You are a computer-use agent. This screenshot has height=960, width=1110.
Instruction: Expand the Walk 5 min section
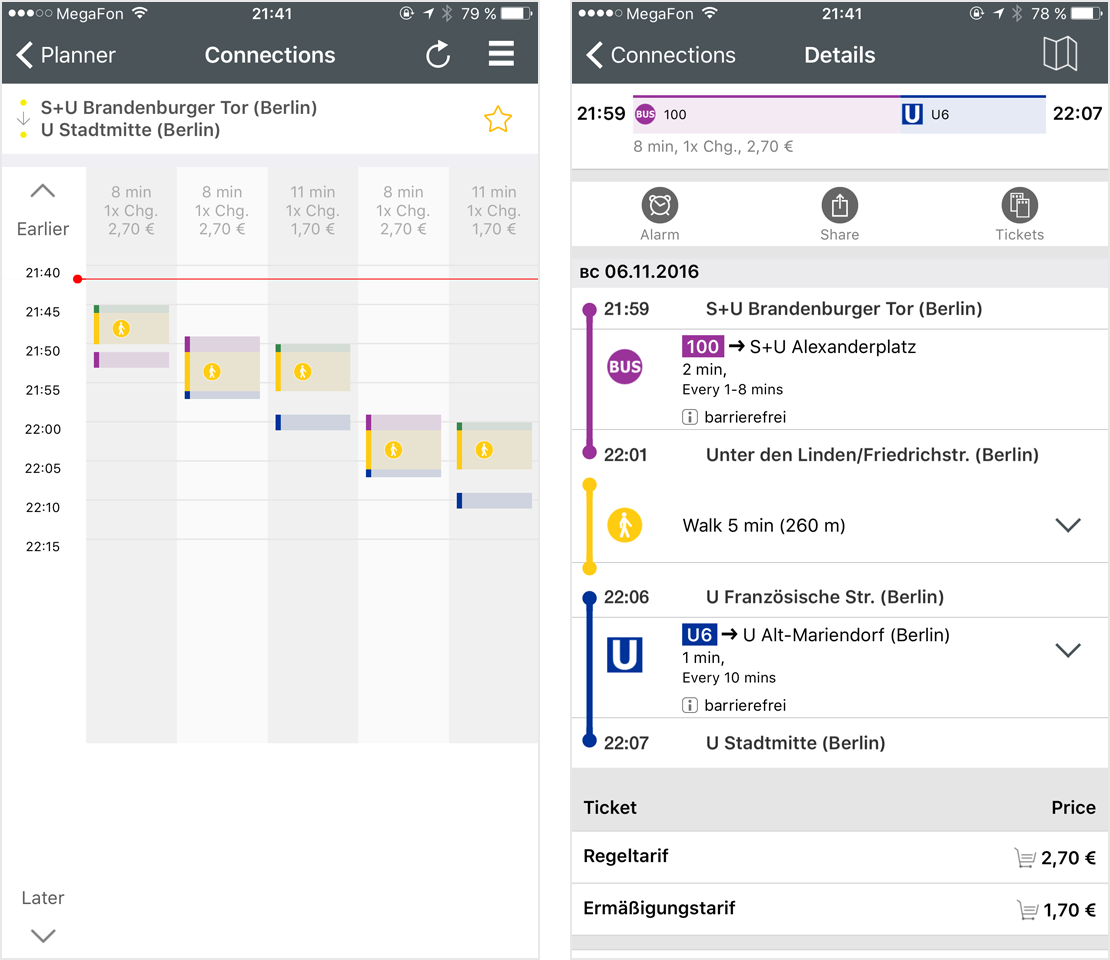(1068, 525)
